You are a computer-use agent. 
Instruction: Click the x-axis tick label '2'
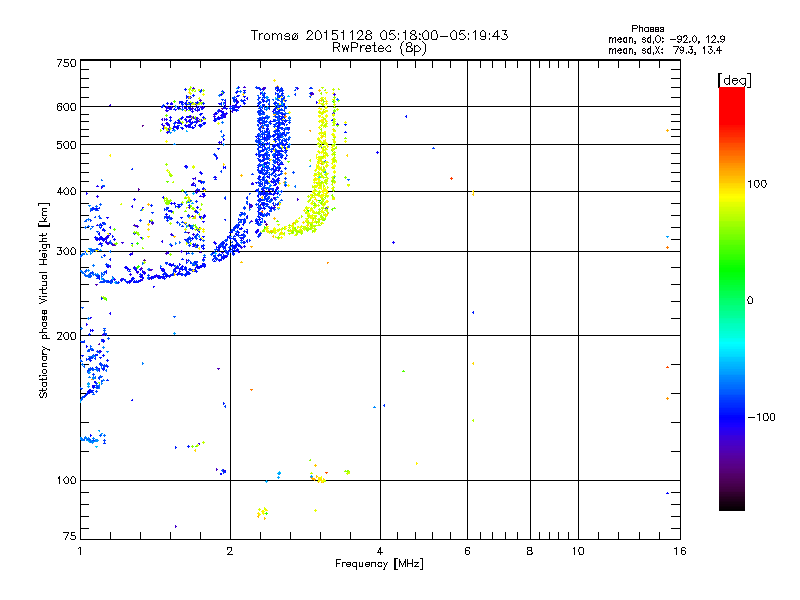230,551
